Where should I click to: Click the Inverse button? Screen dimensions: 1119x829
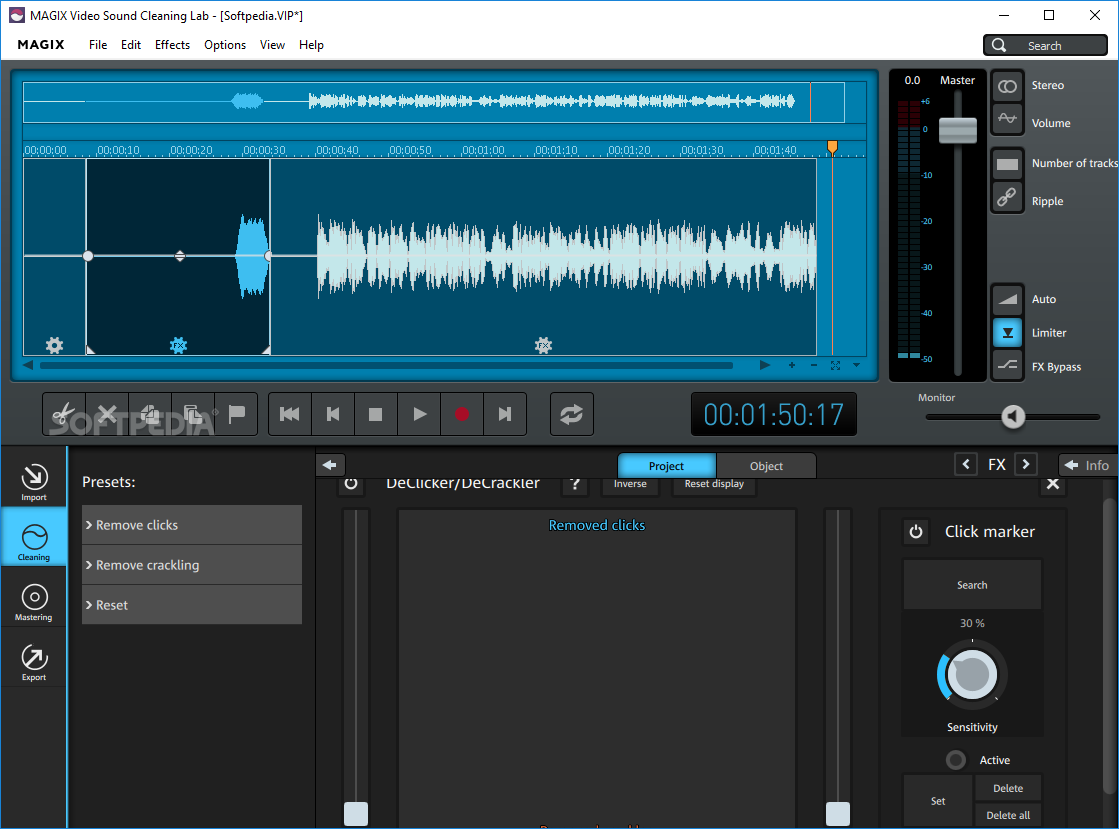pos(630,484)
